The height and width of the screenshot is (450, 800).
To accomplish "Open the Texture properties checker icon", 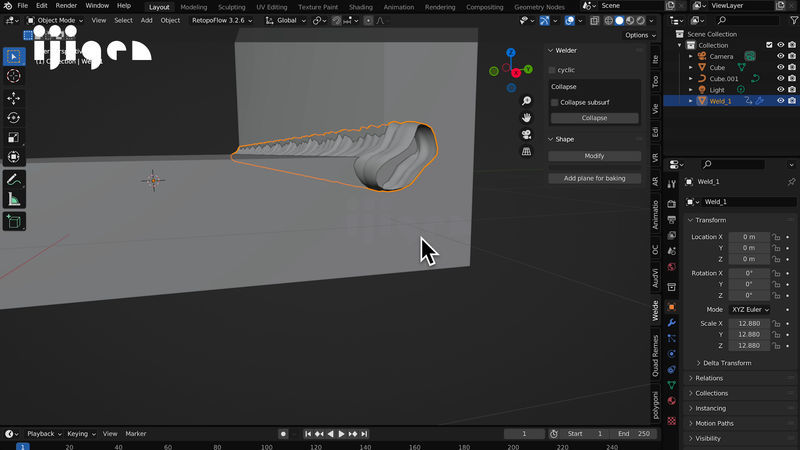I will click(671, 421).
